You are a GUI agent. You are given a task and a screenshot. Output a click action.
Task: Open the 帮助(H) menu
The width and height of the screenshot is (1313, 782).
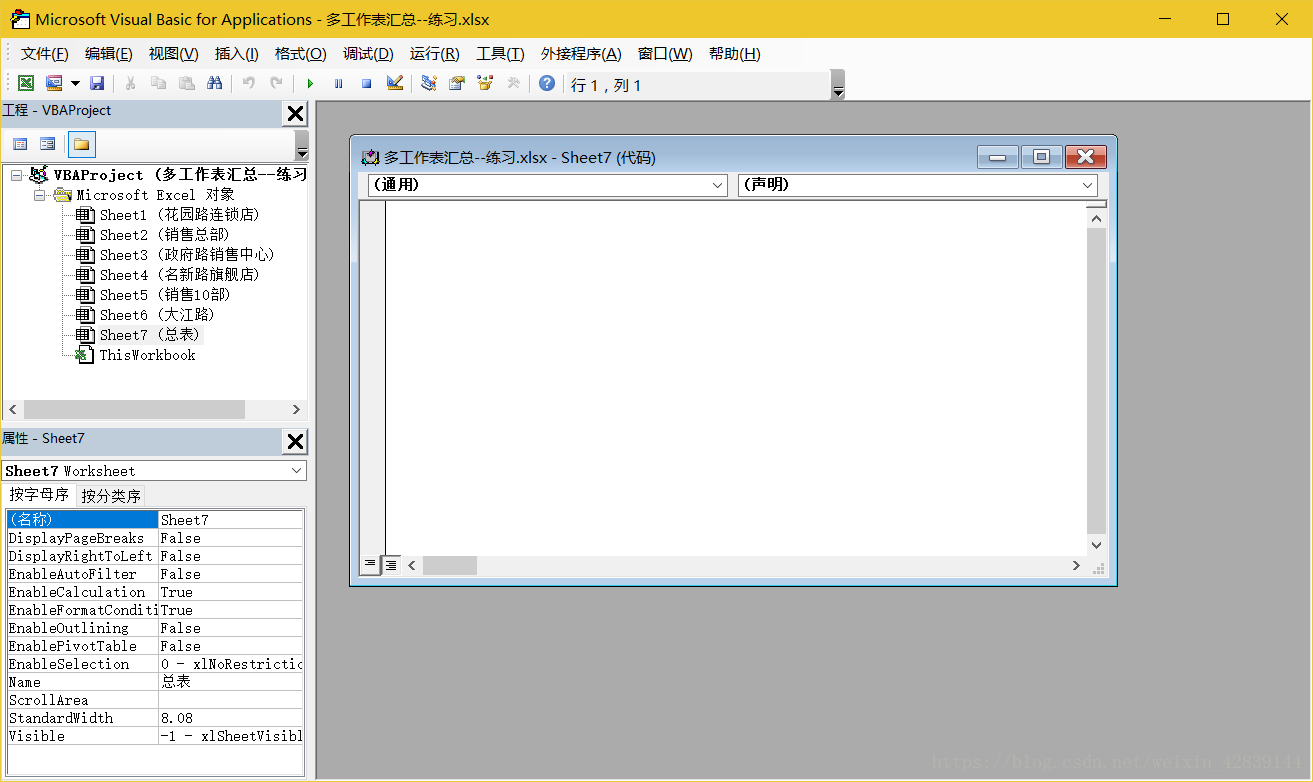(734, 54)
